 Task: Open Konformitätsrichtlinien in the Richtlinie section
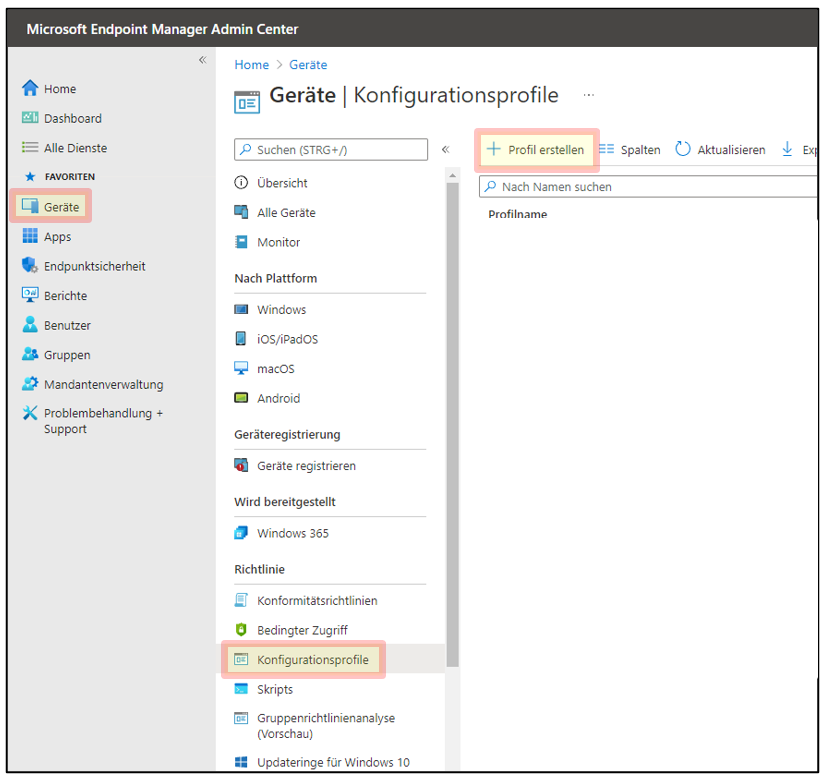[316, 601]
